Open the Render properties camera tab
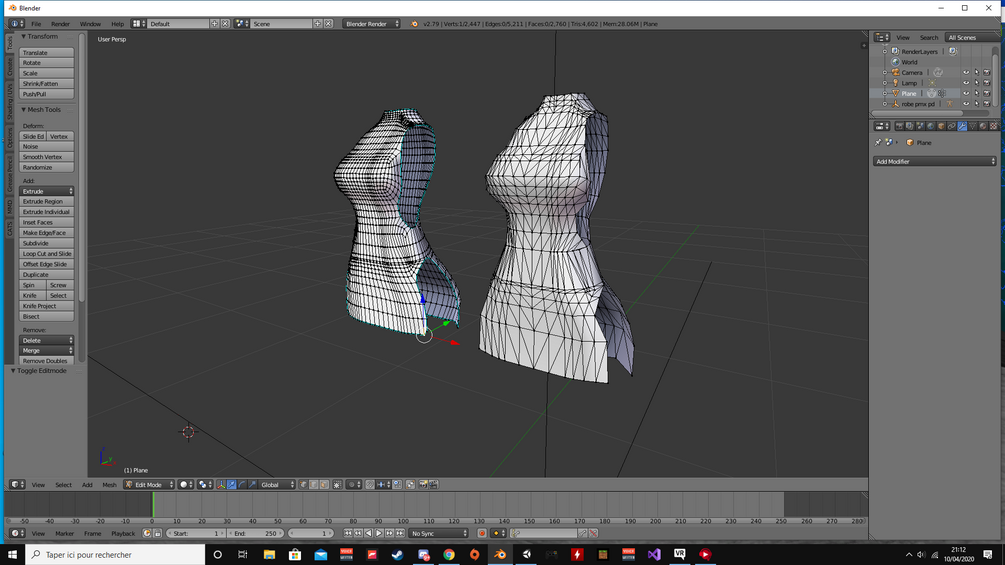The width and height of the screenshot is (1005, 565). click(x=899, y=126)
